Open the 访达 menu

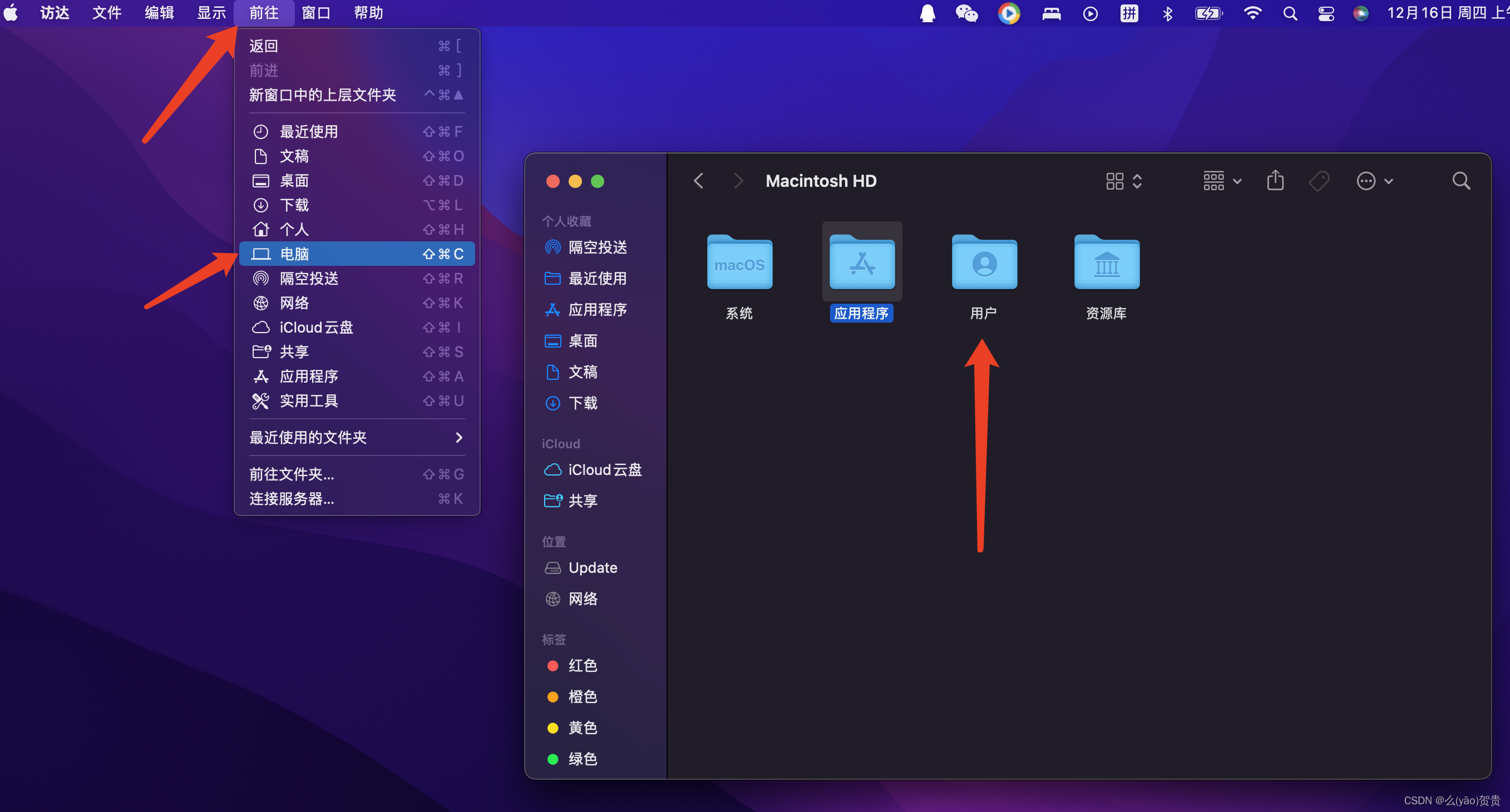(55, 13)
